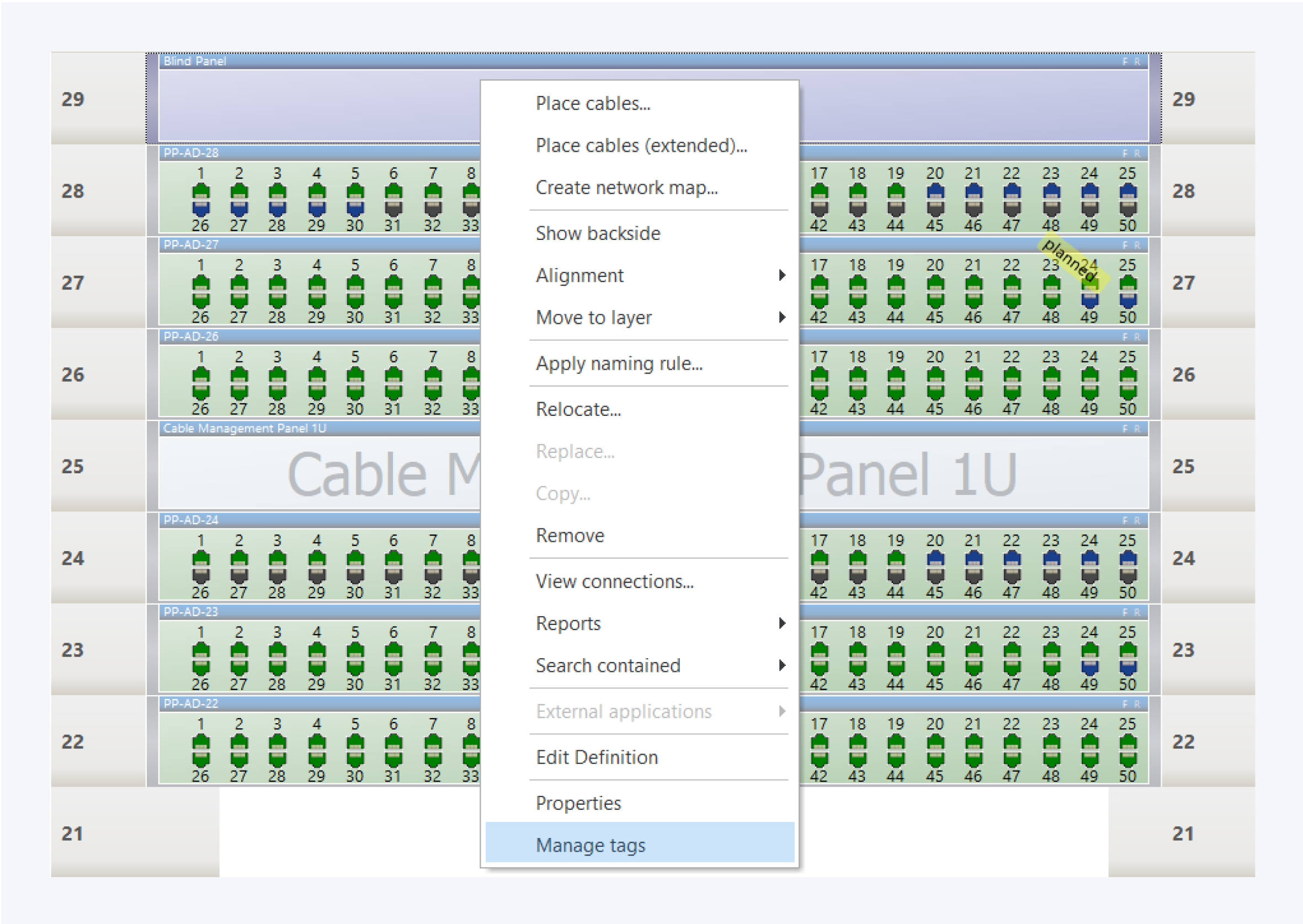Click port 50 on panel PP-AD-27

(x=1127, y=301)
